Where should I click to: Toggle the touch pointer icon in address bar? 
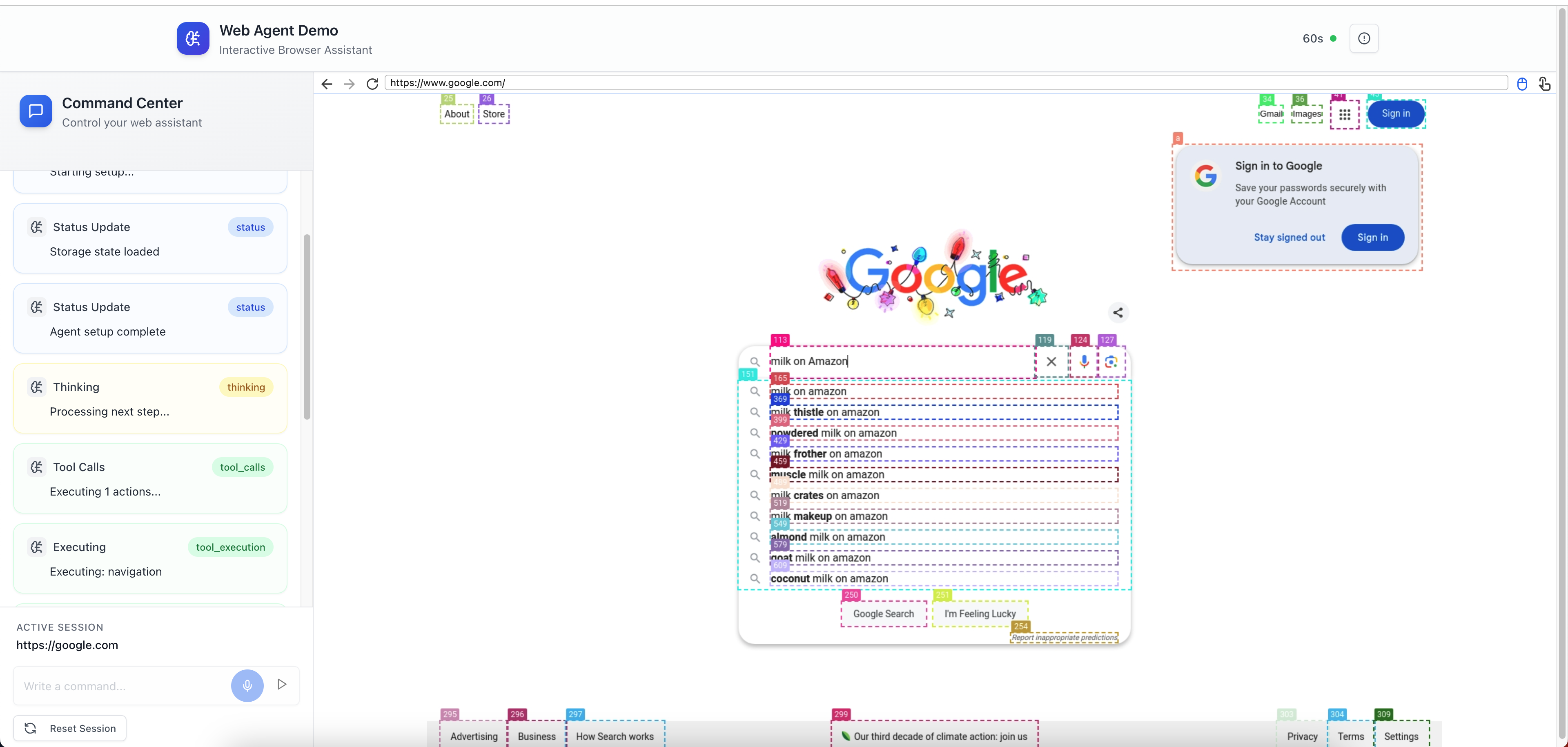point(1545,83)
